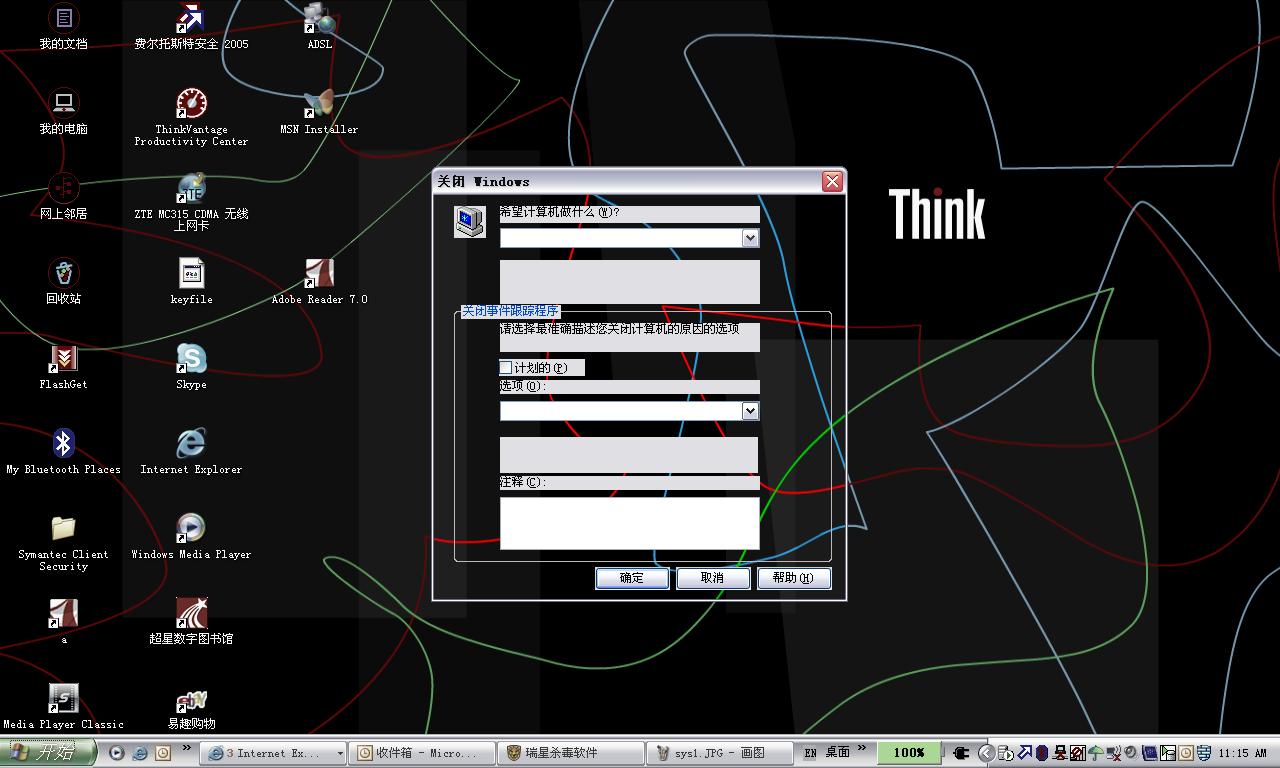Click 取消 to cancel shutdown
Screen dimensions: 1280x768
coord(712,578)
